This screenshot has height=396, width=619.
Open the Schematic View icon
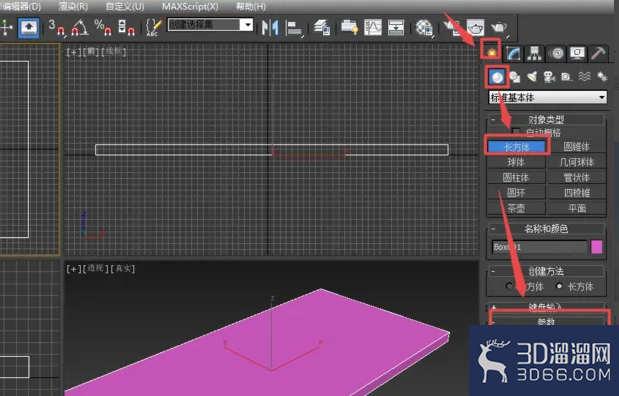(396, 27)
